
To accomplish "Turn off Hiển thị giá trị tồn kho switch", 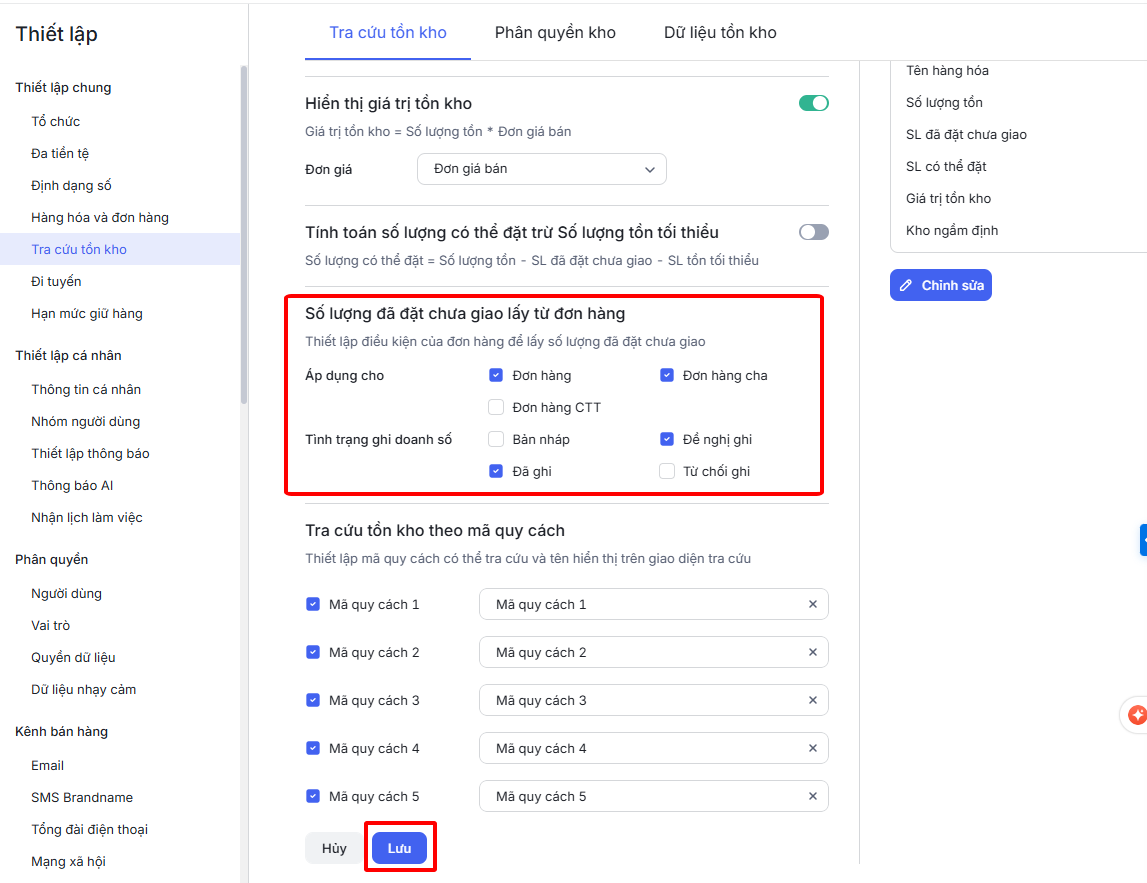I will 813,103.
